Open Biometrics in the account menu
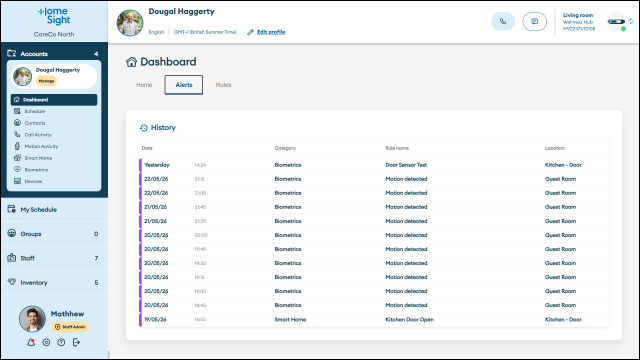 coord(36,170)
